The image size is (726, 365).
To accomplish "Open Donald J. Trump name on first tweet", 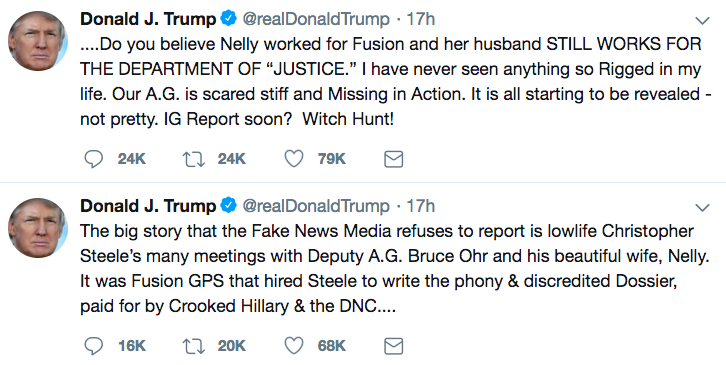I will 148,19.
